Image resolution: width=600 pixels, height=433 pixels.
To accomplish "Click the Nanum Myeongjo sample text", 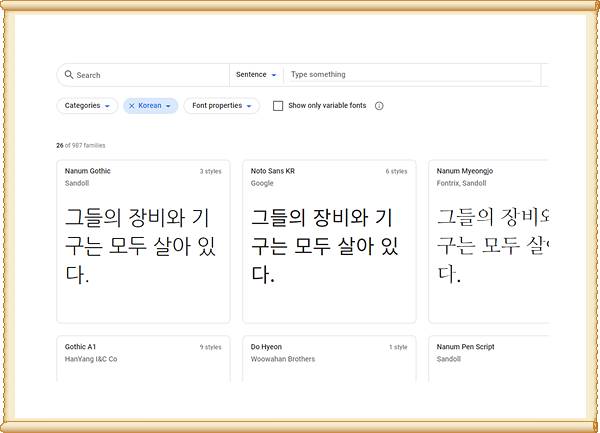I will point(493,246).
